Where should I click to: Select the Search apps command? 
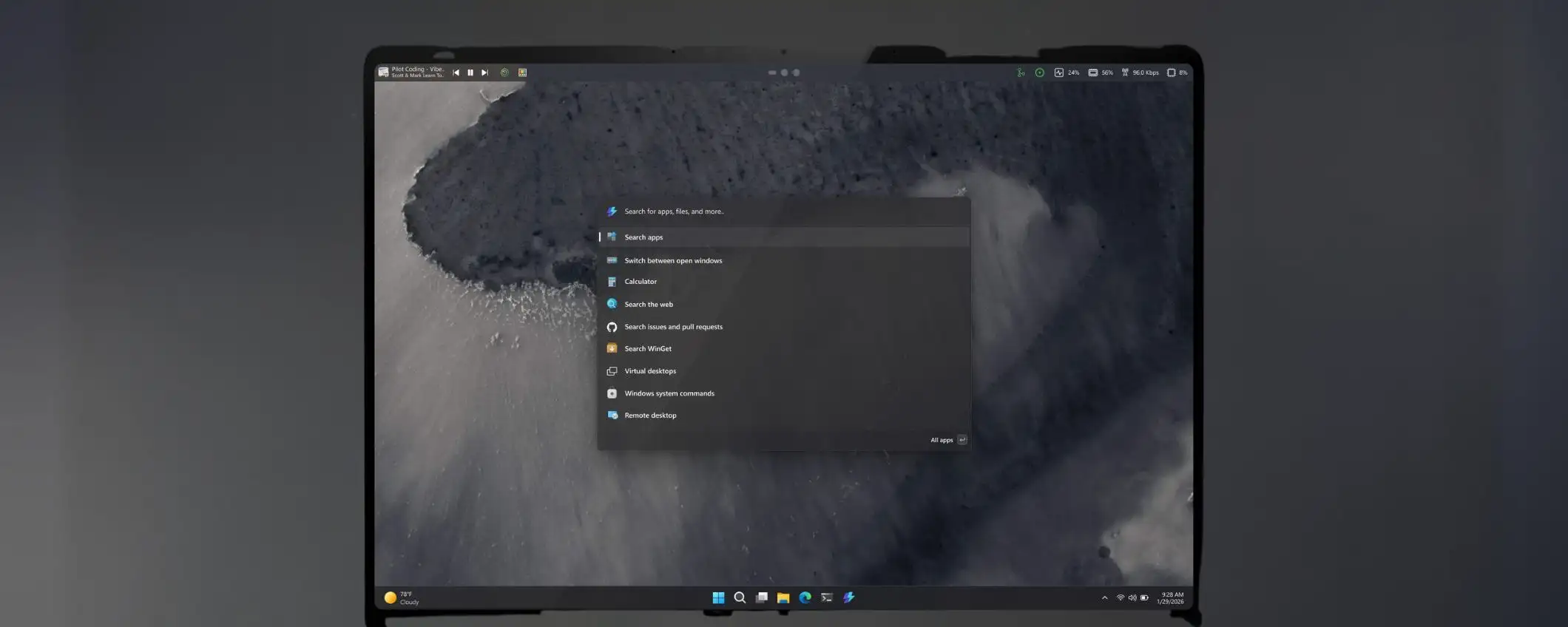tap(784, 237)
